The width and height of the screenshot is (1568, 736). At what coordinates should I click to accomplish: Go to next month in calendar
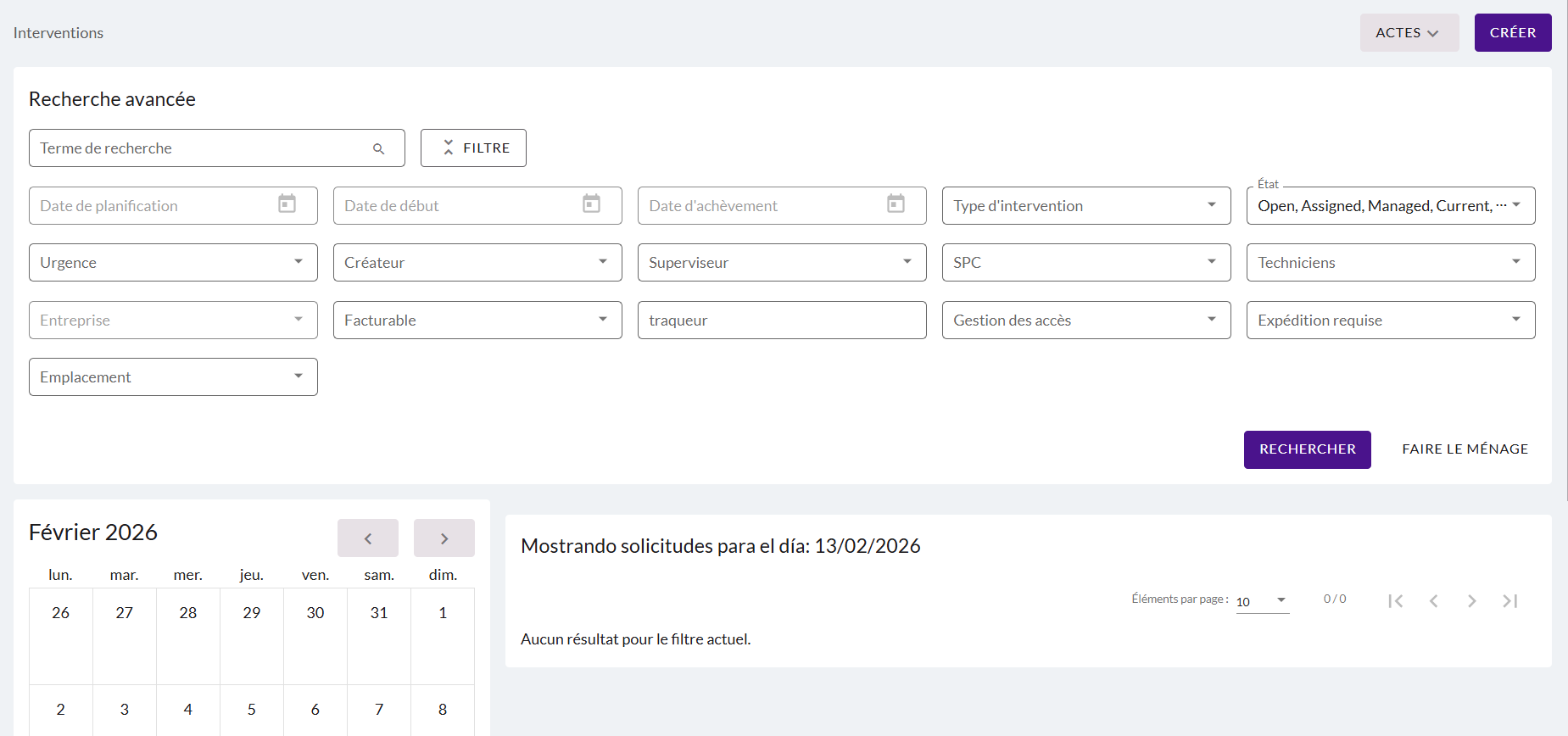coord(444,538)
